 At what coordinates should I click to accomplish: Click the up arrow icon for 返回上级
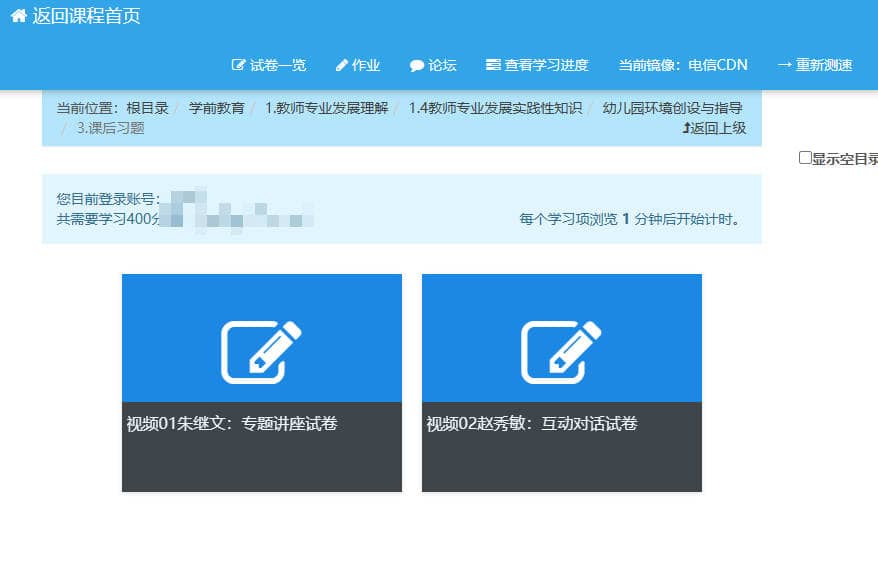tap(686, 128)
